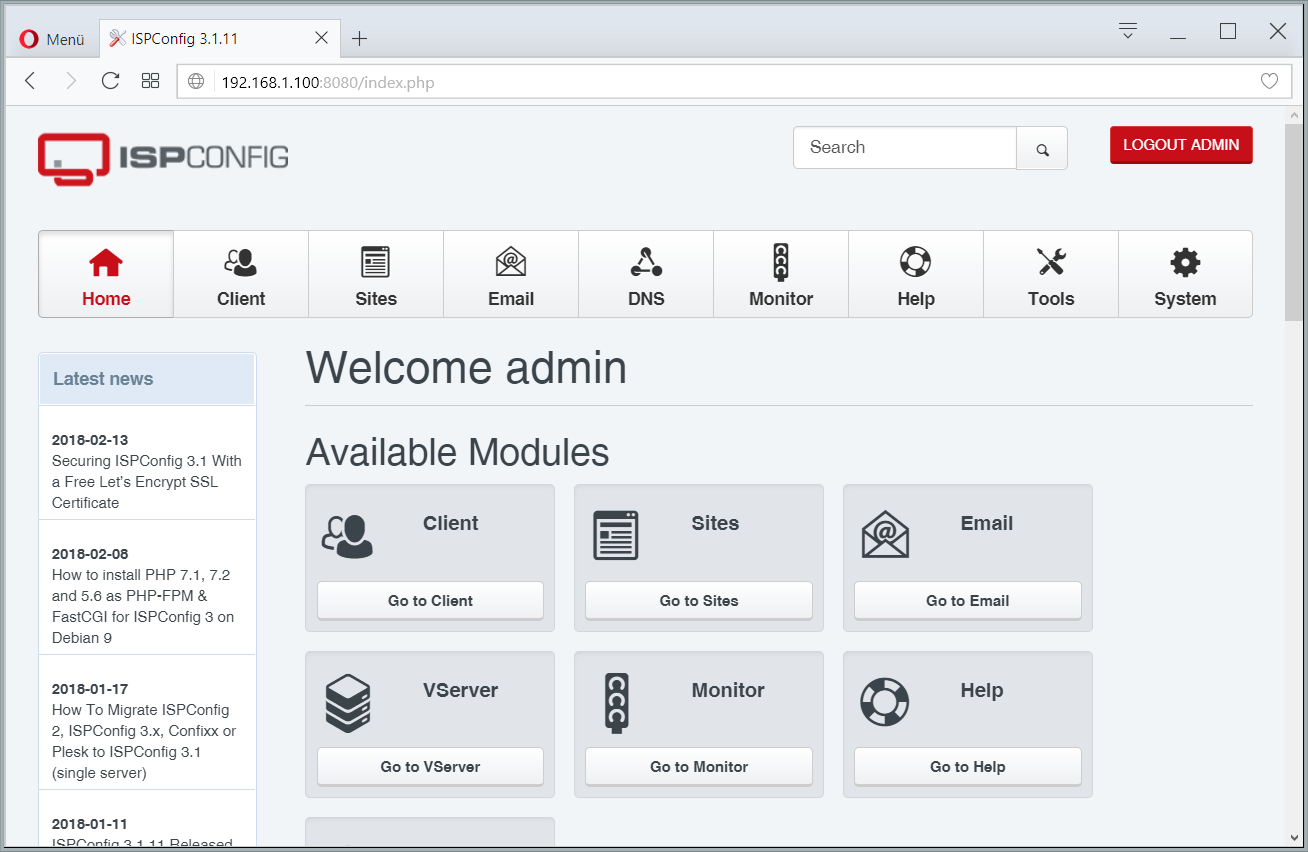This screenshot has width=1308, height=852.
Task: Click the Client module card icon
Action: coord(347,535)
